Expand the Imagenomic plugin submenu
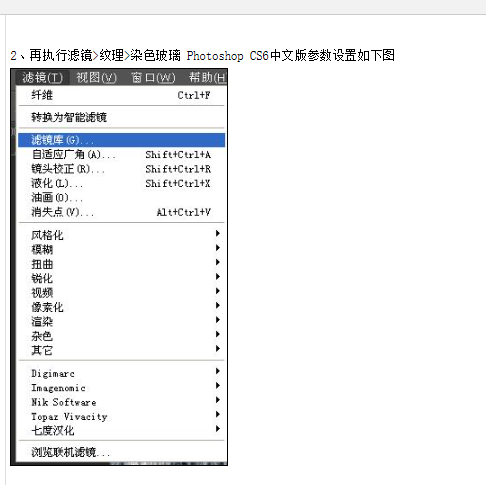The image size is (486, 485). [122, 388]
